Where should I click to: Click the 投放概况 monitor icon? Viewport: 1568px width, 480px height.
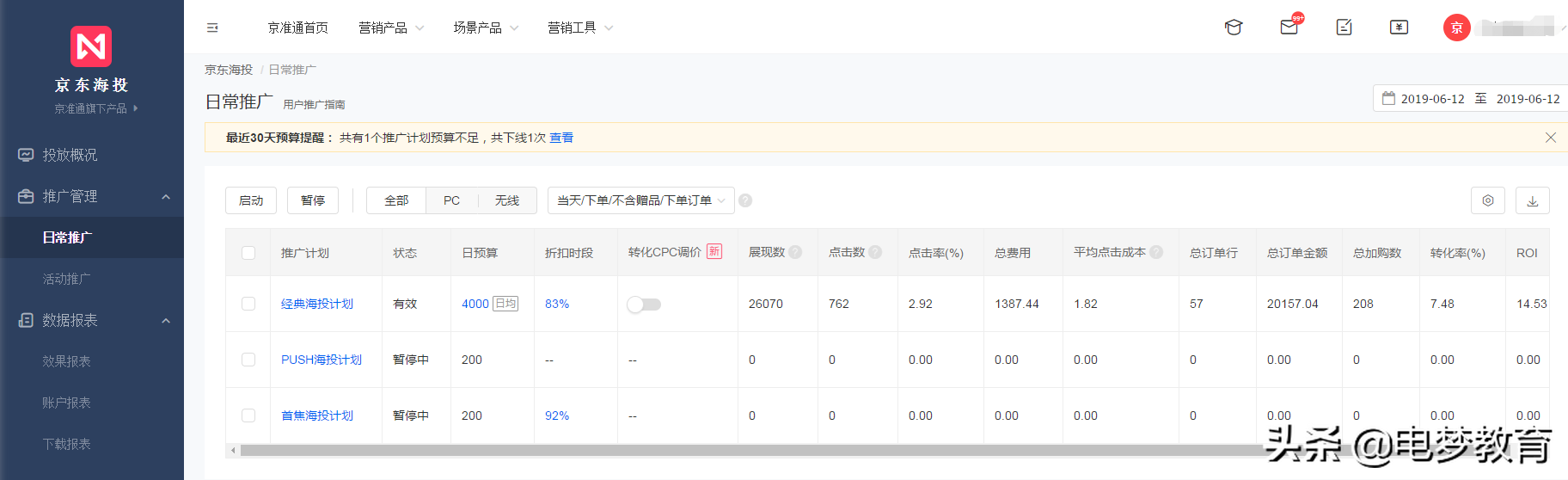[x=26, y=155]
